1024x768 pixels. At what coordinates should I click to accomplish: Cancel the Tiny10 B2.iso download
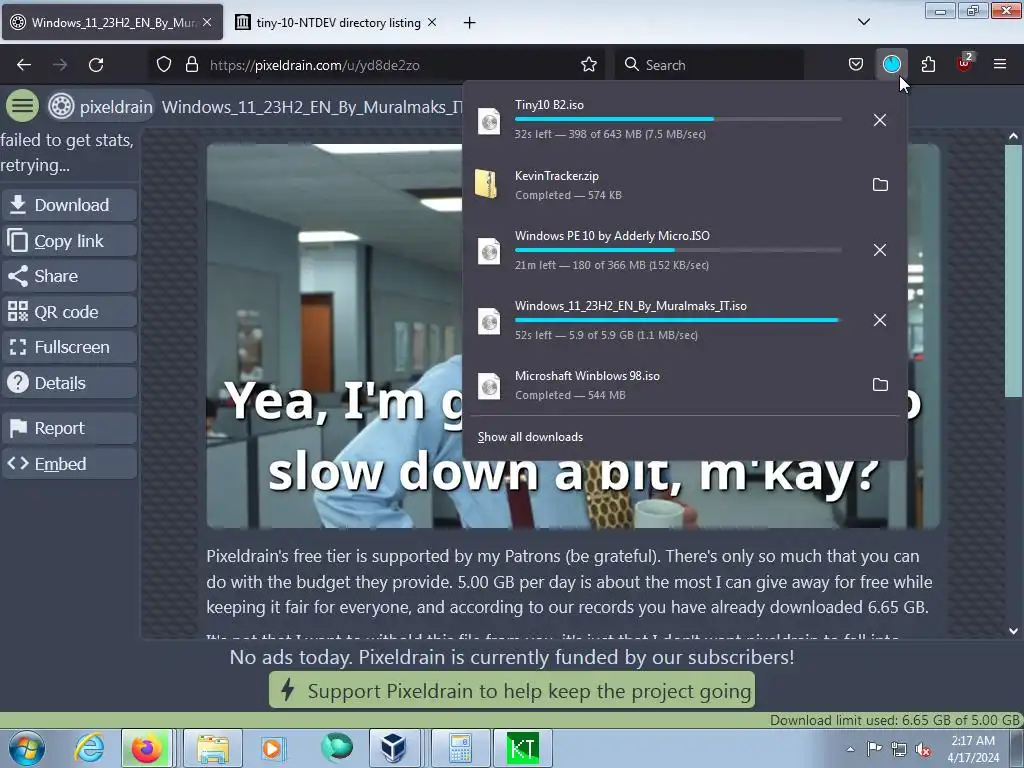880,120
